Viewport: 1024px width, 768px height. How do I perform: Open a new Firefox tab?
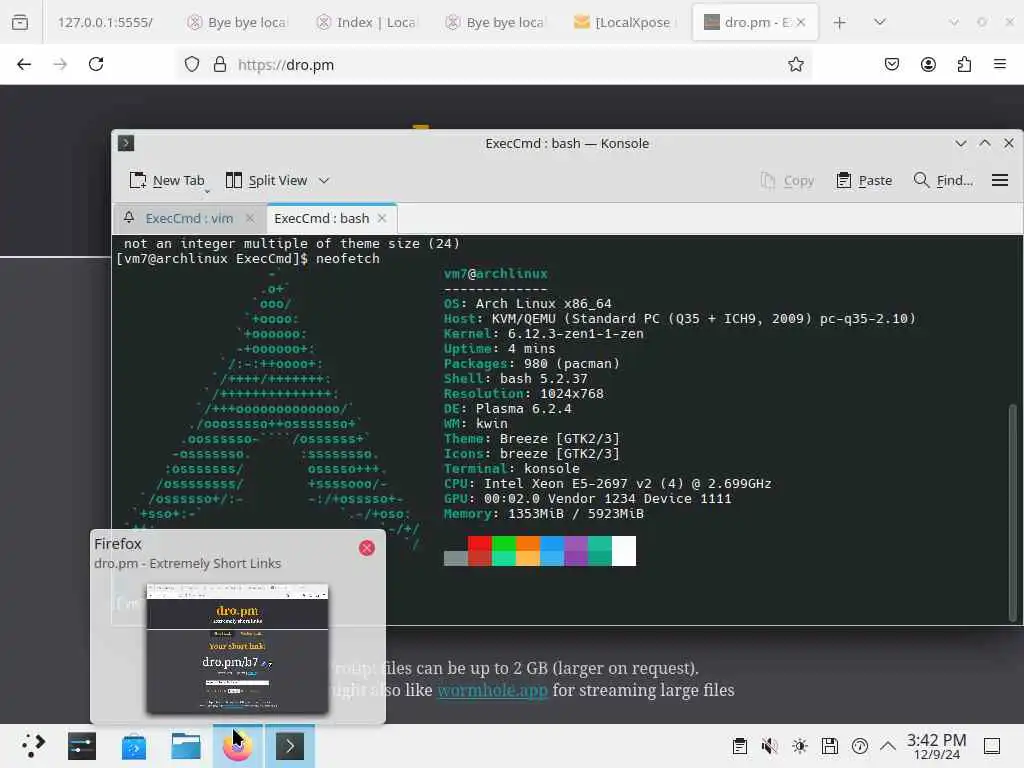840,22
